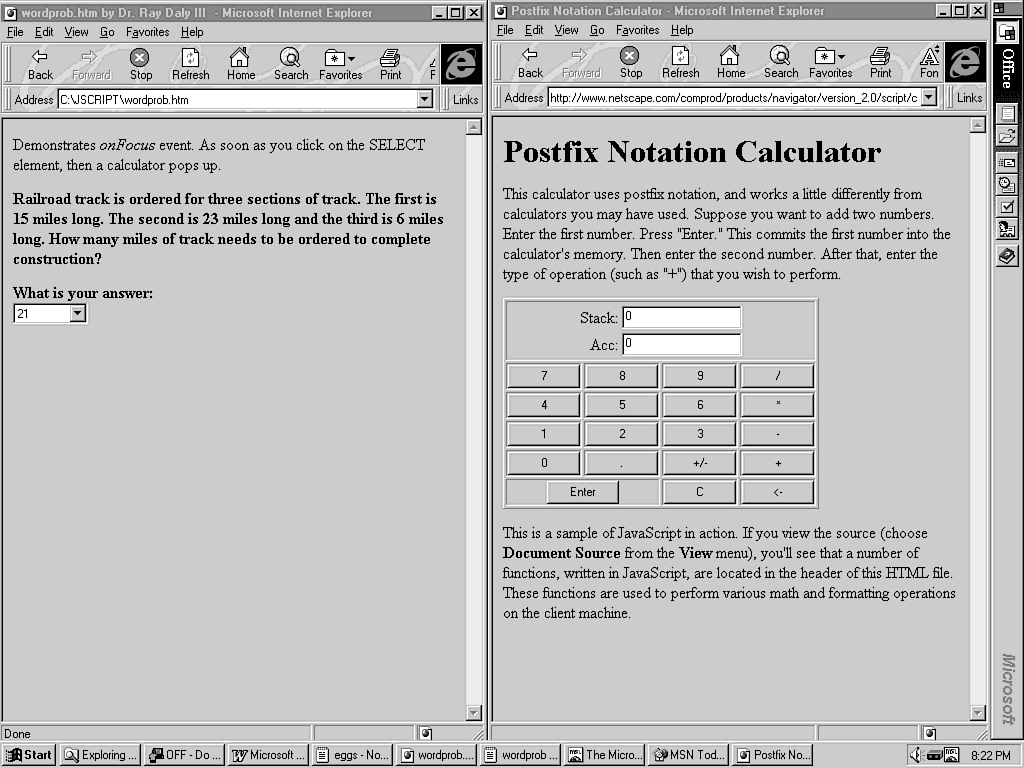The image size is (1024, 768).
Task: Click the calculator 5 button
Action: coord(622,405)
